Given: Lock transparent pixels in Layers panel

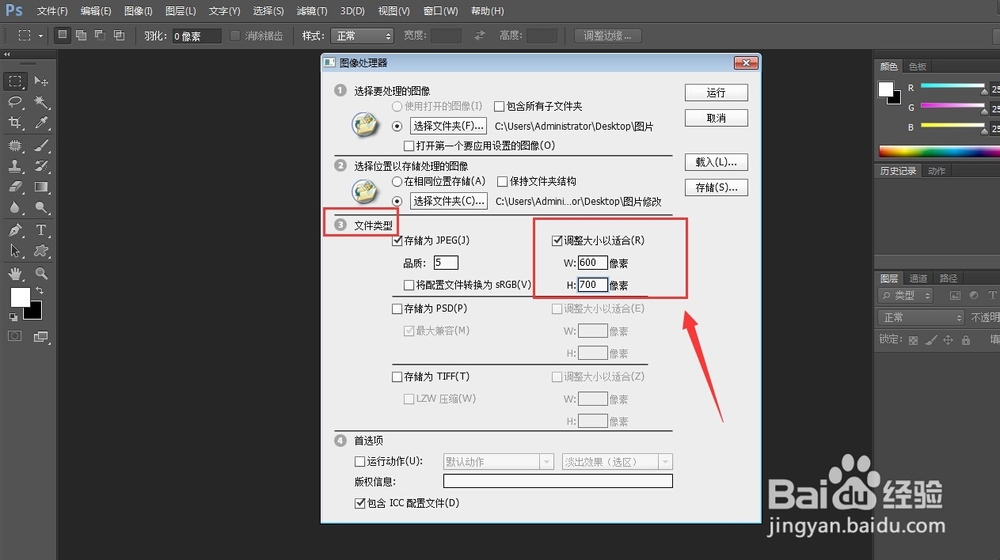Looking at the screenshot, I should tap(913, 341).
